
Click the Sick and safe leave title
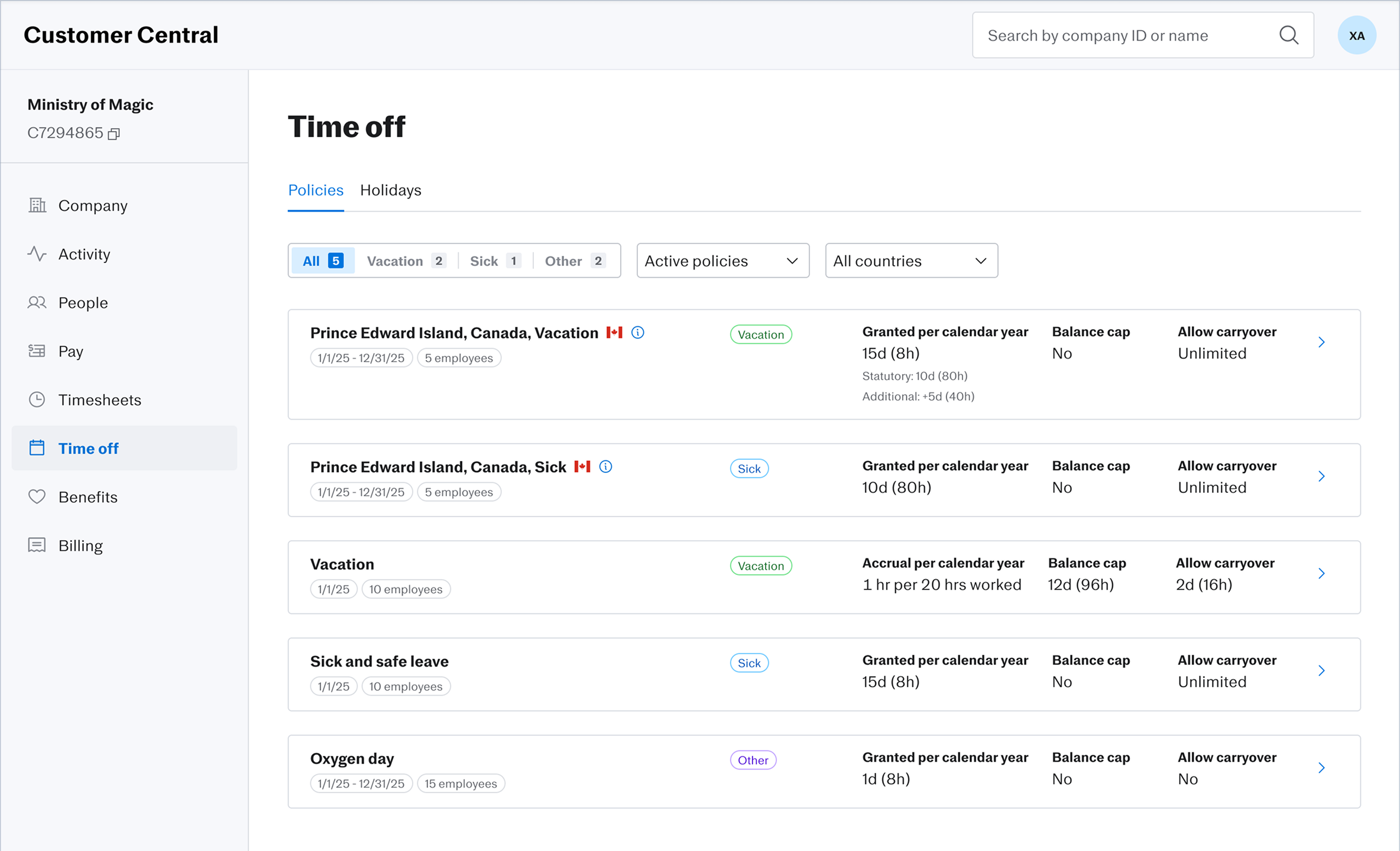380,661
